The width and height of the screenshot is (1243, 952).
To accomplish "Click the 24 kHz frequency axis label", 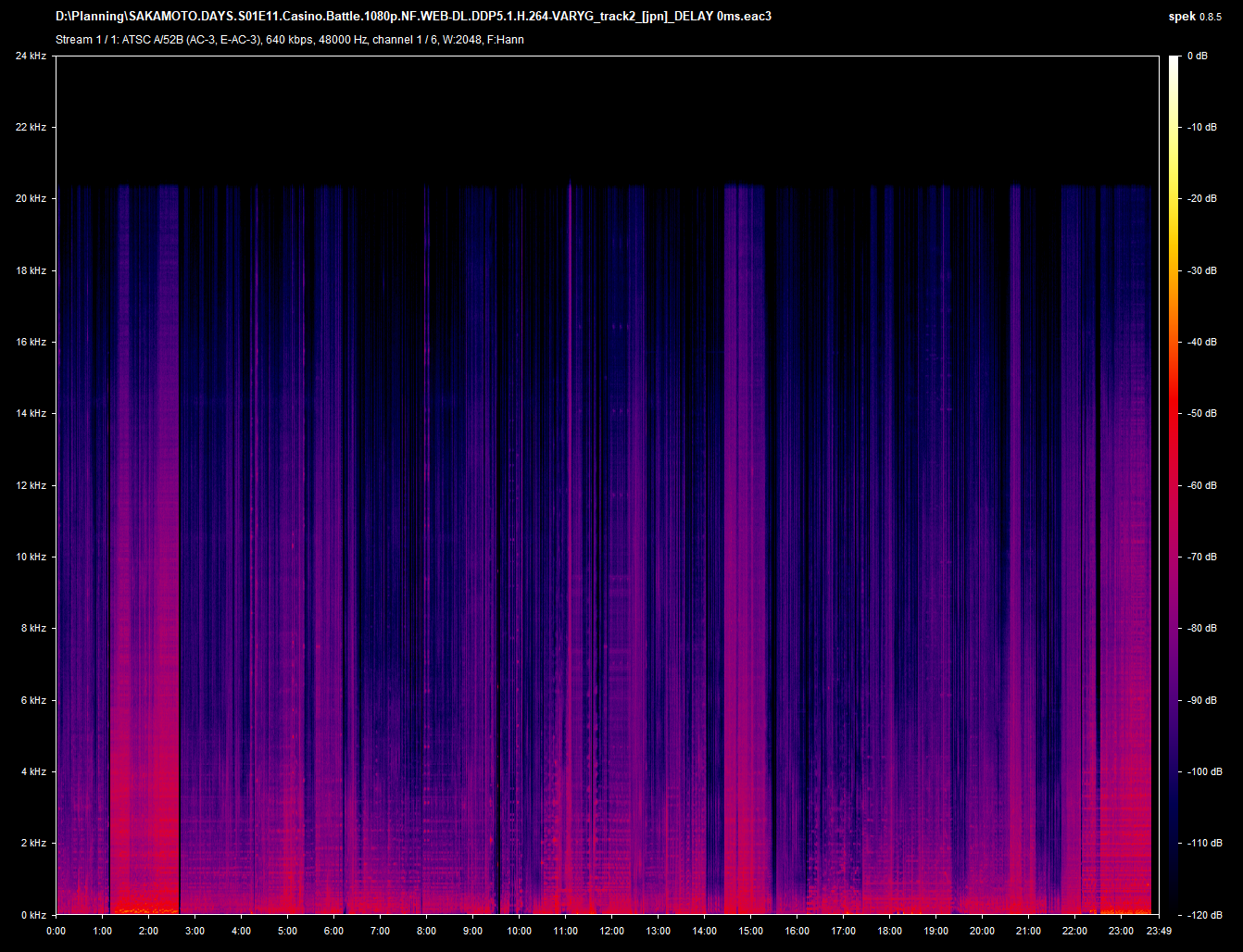I will 31,56.
